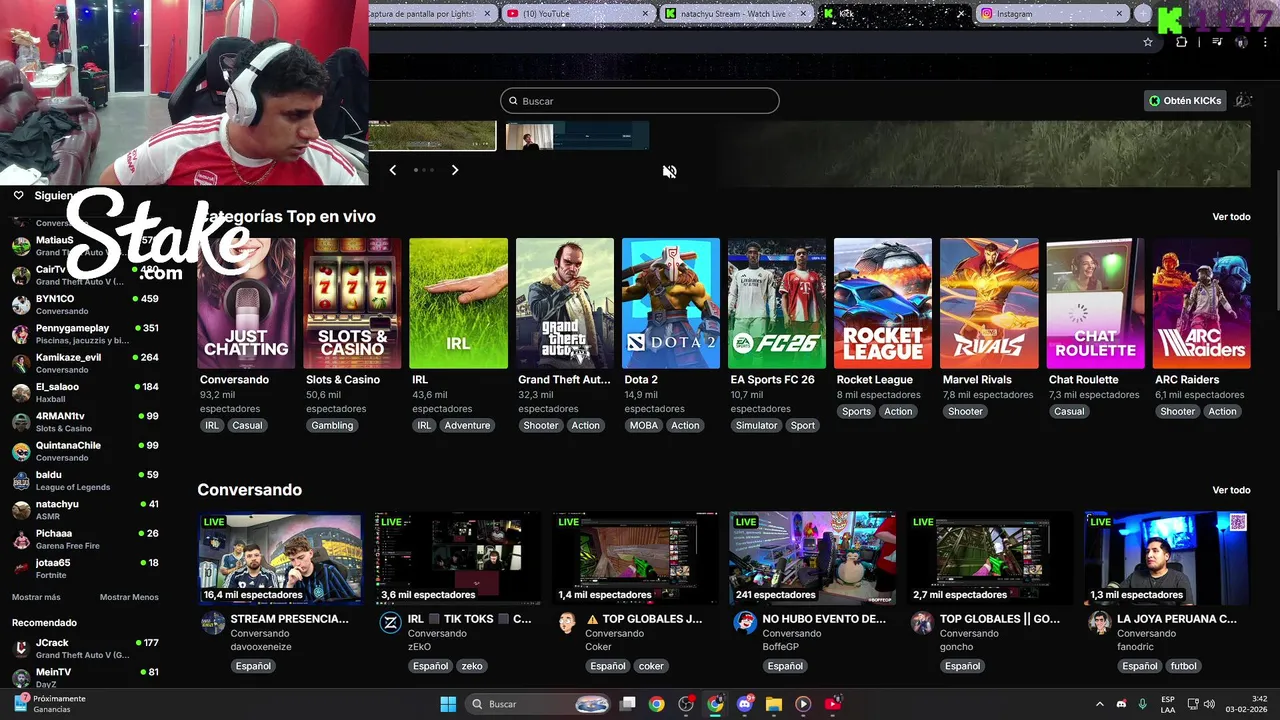Close the YouTube browser tab
Image resolution: width=1280 pixels, height=720 pixels.
[645, 14]
